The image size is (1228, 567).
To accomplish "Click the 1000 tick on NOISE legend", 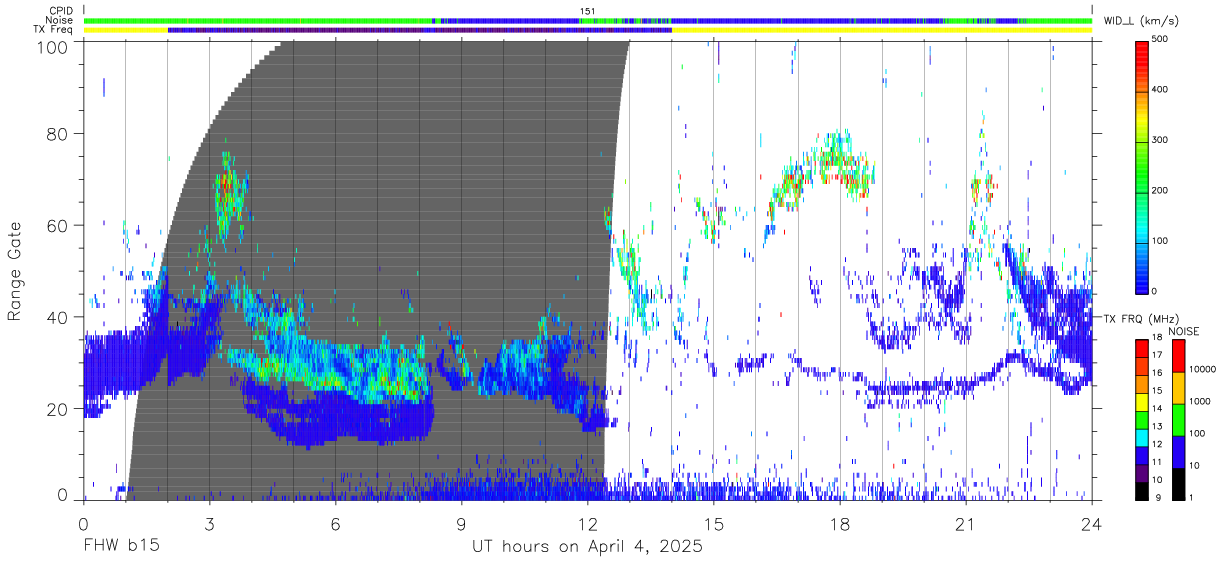I will coord(1199,402).
